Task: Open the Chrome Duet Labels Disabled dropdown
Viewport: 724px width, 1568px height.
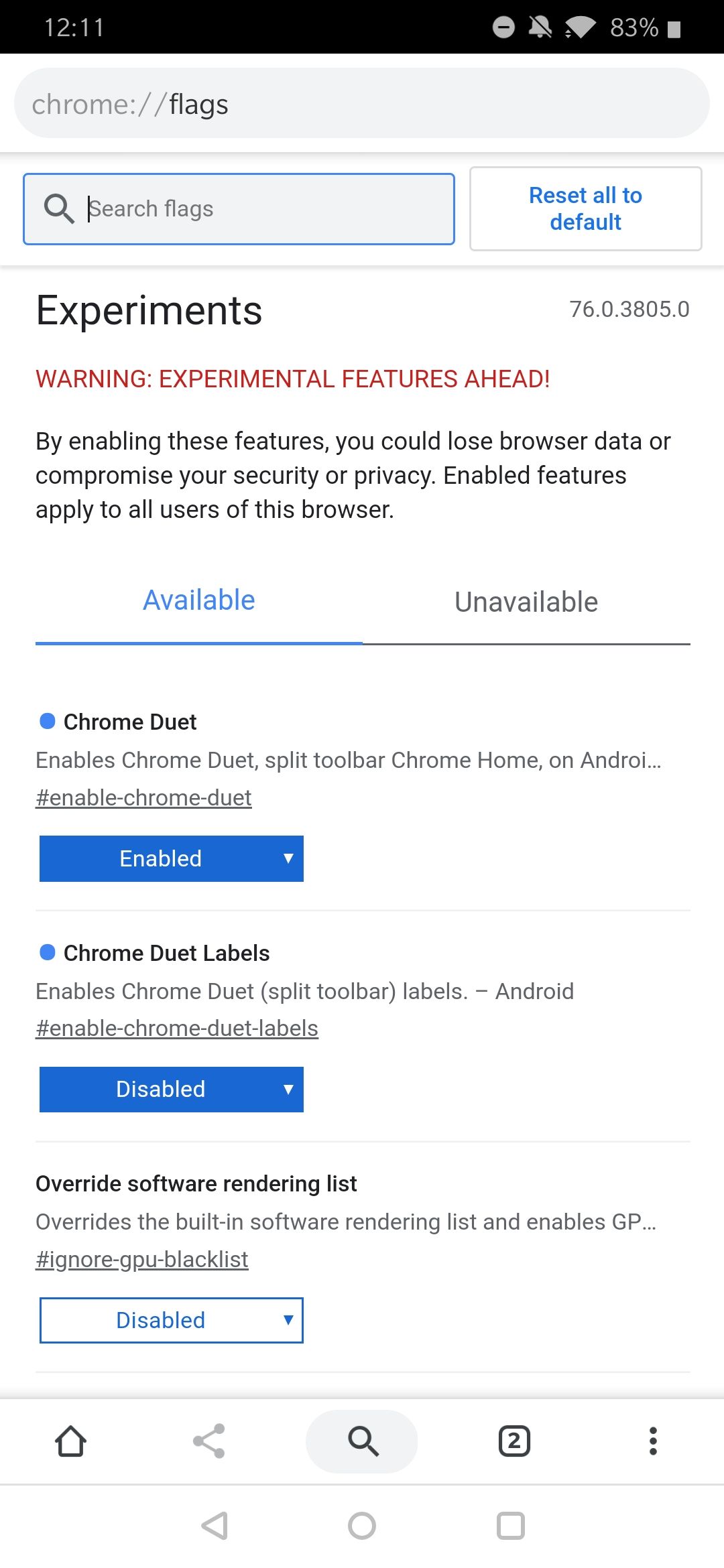Action: [172, 1089]
